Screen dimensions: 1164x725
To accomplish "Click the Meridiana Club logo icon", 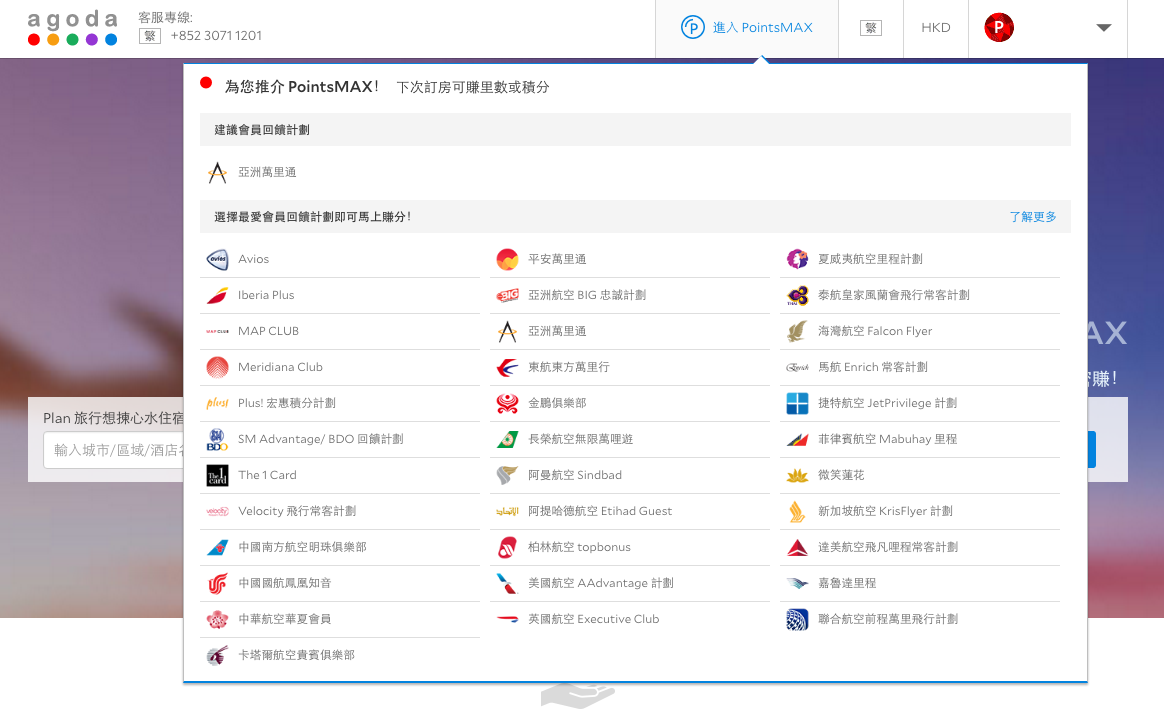I will (218, 367).
